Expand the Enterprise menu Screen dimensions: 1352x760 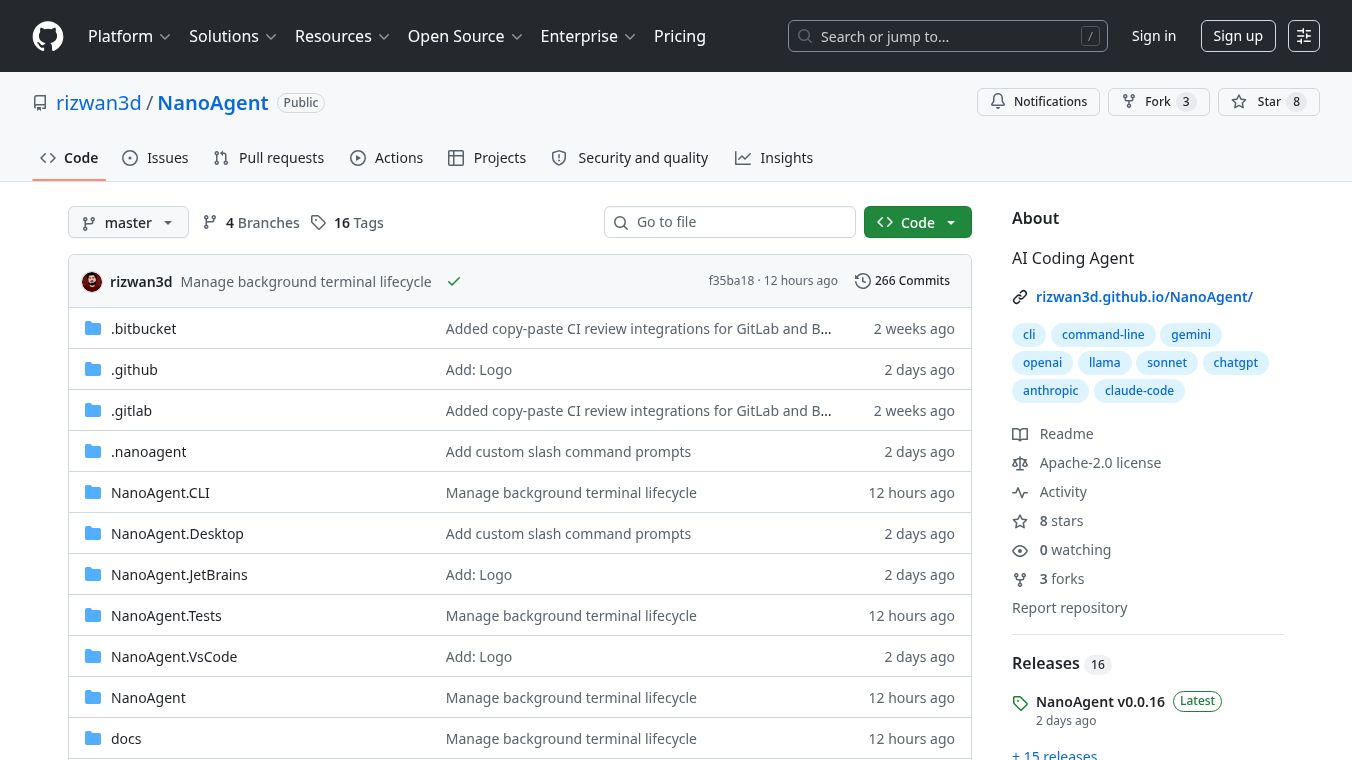coord(588,36)
